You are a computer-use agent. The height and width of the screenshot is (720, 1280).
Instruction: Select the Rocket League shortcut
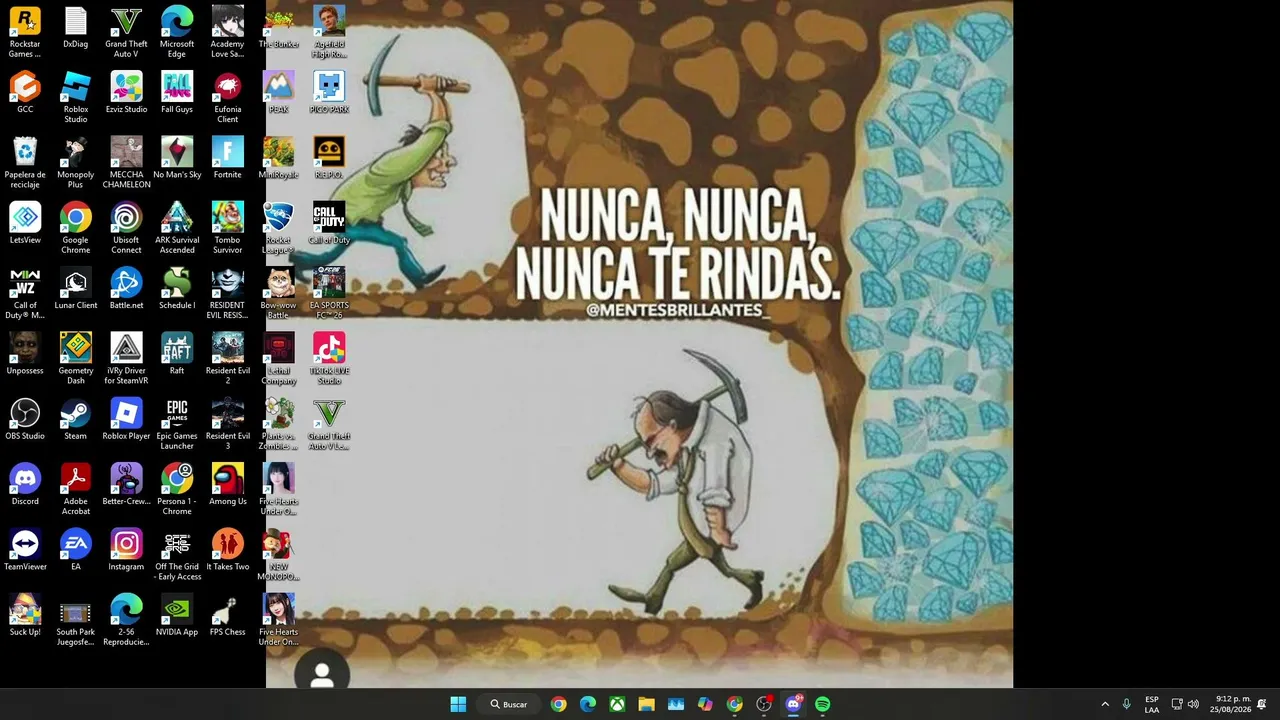click(x=279, y=228)
